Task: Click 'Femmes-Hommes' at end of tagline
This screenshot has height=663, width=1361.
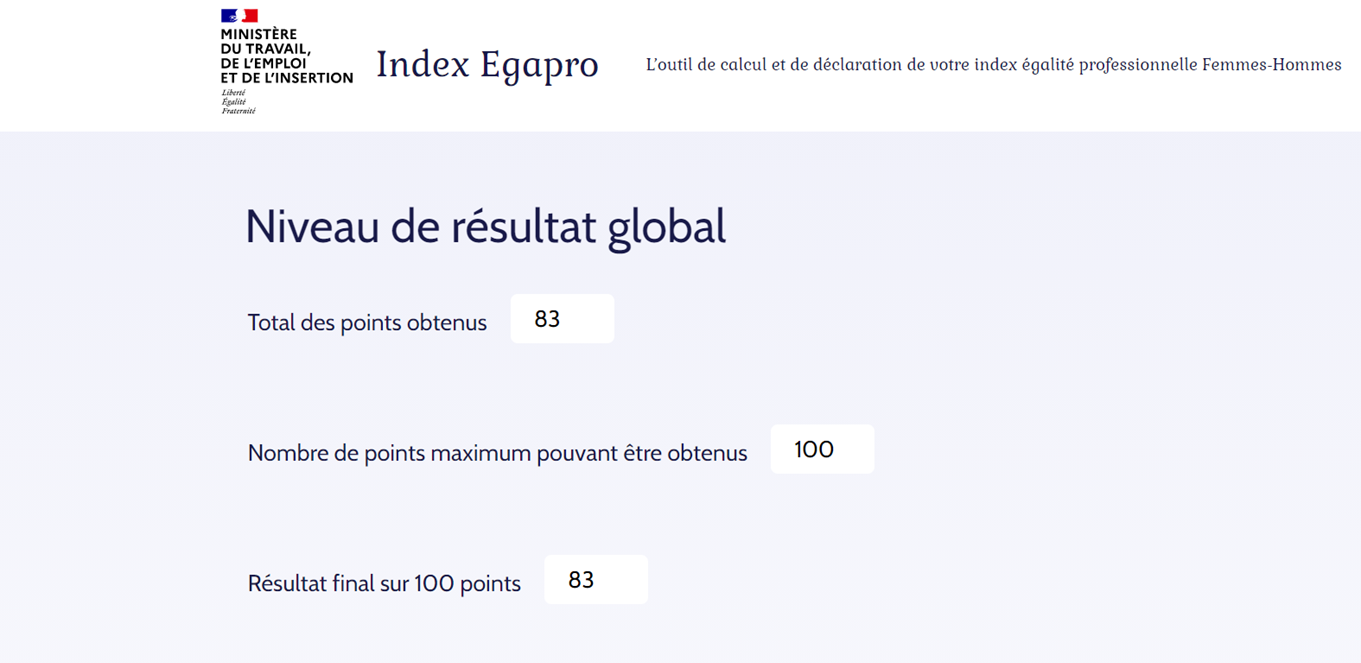Action: coord(1272,65)
